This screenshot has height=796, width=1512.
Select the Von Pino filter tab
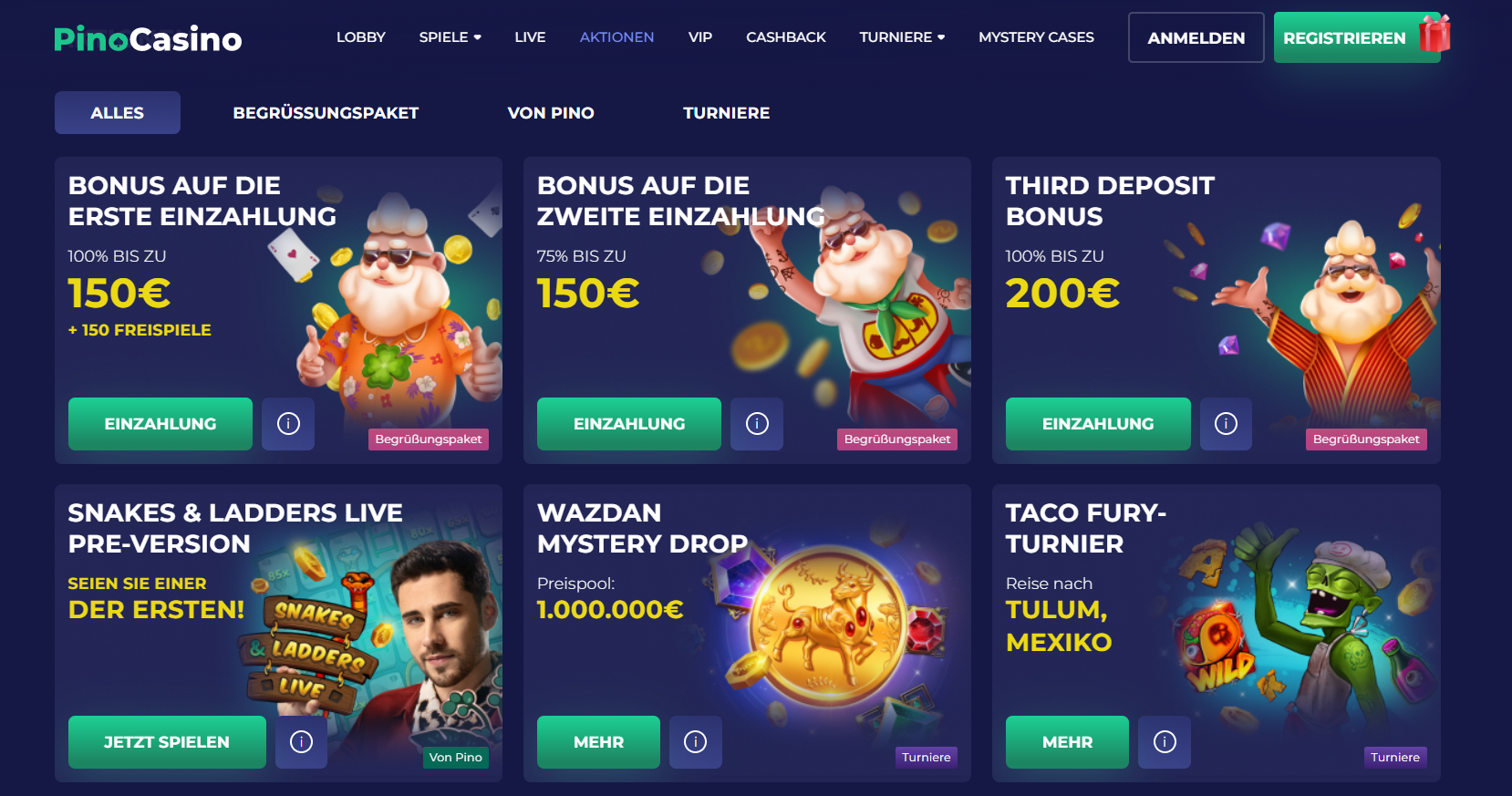[x=551, y=113]
